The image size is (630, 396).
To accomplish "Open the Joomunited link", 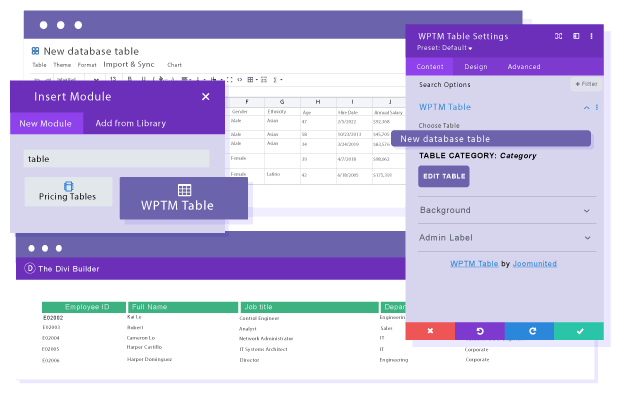I will [535, 263].
